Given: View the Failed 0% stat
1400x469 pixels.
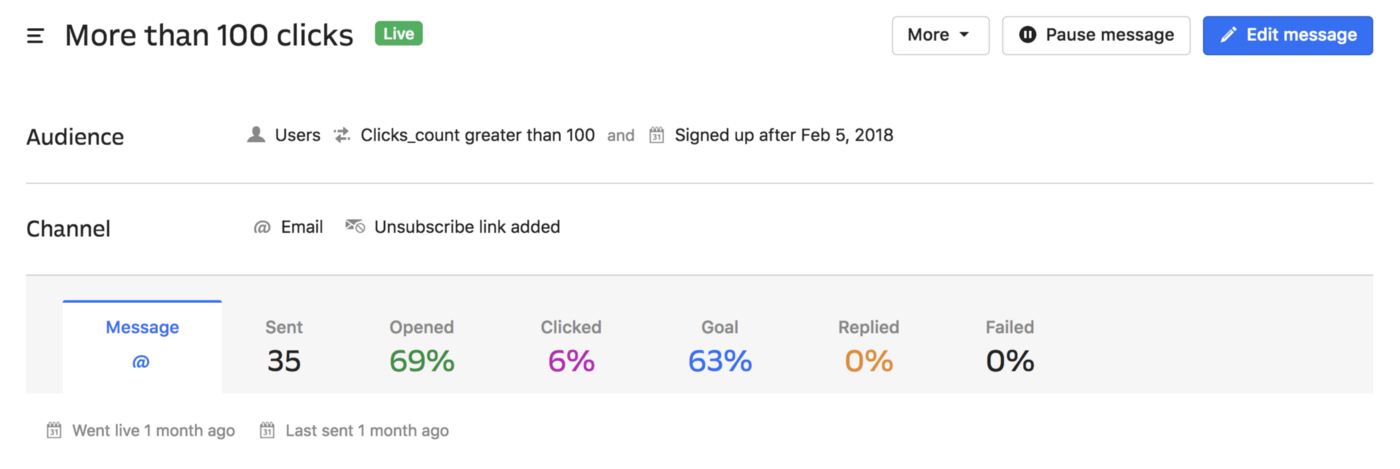Looking at the screenshot, I should coord(1010,346).
